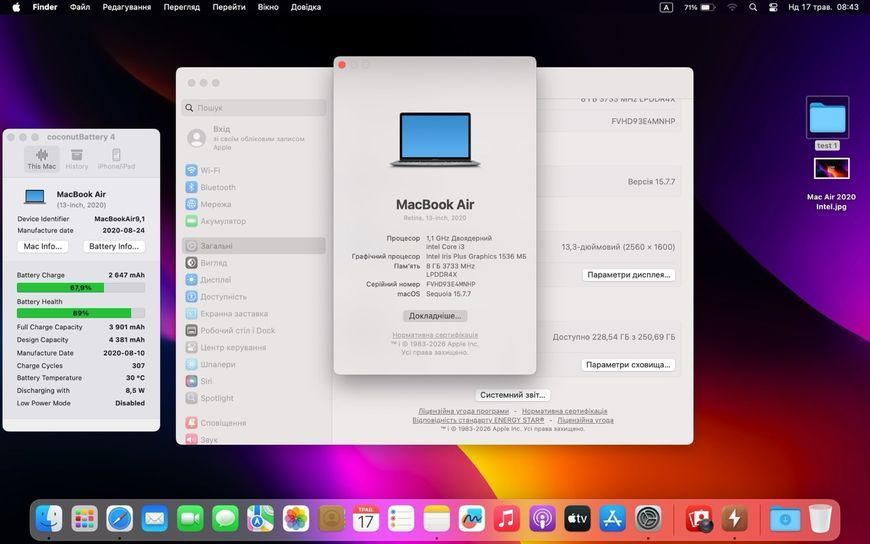Image resolution: width=870 pixels, height=544 pixels.
Task: Open Downloads folder in the Dock
Action: click(785, 519)
